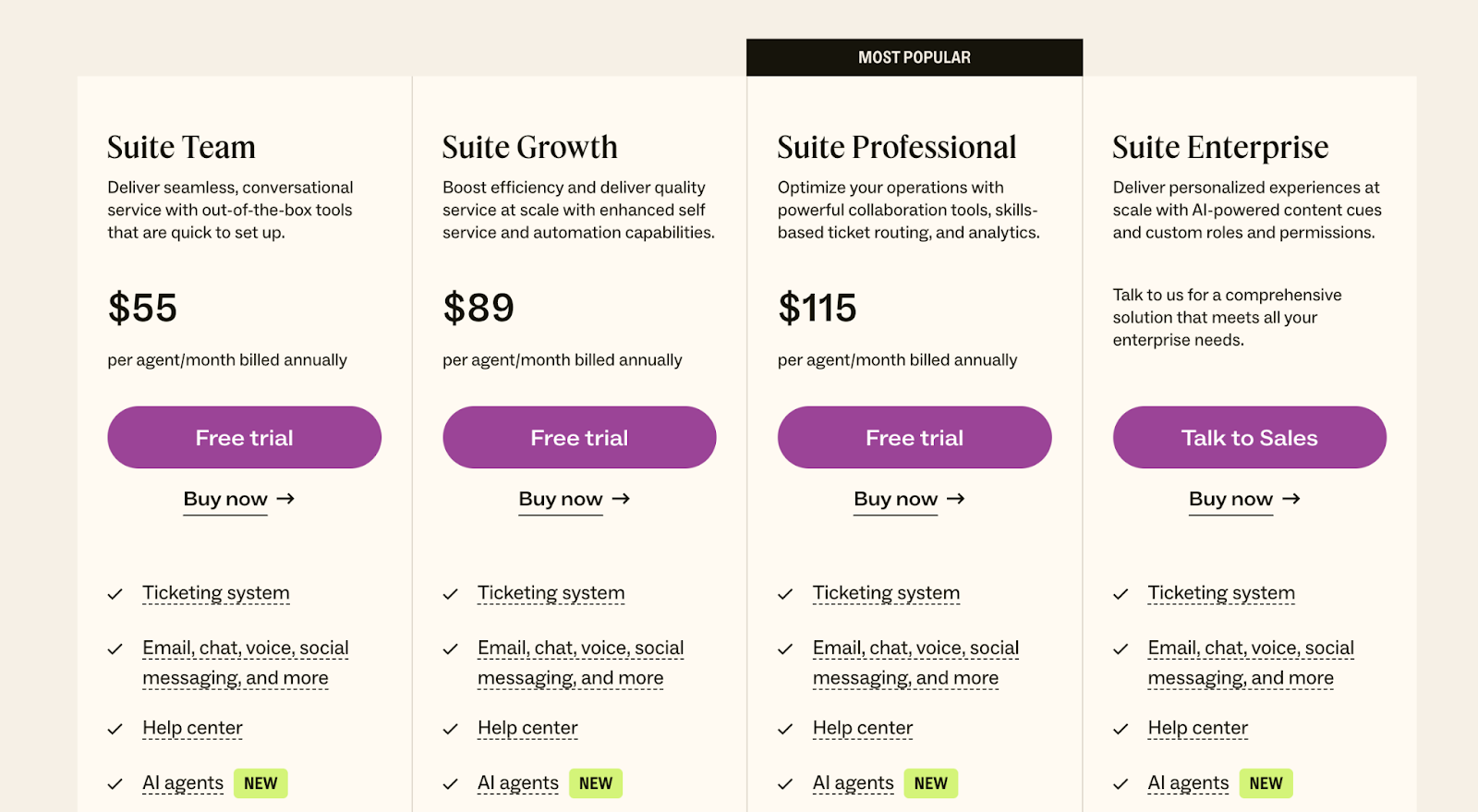Image resolution: width=1478 pixels, height=812 pixels.
Task: Click the arrow icon beside Suite Enterprise Buy now
Action: 1291,499
